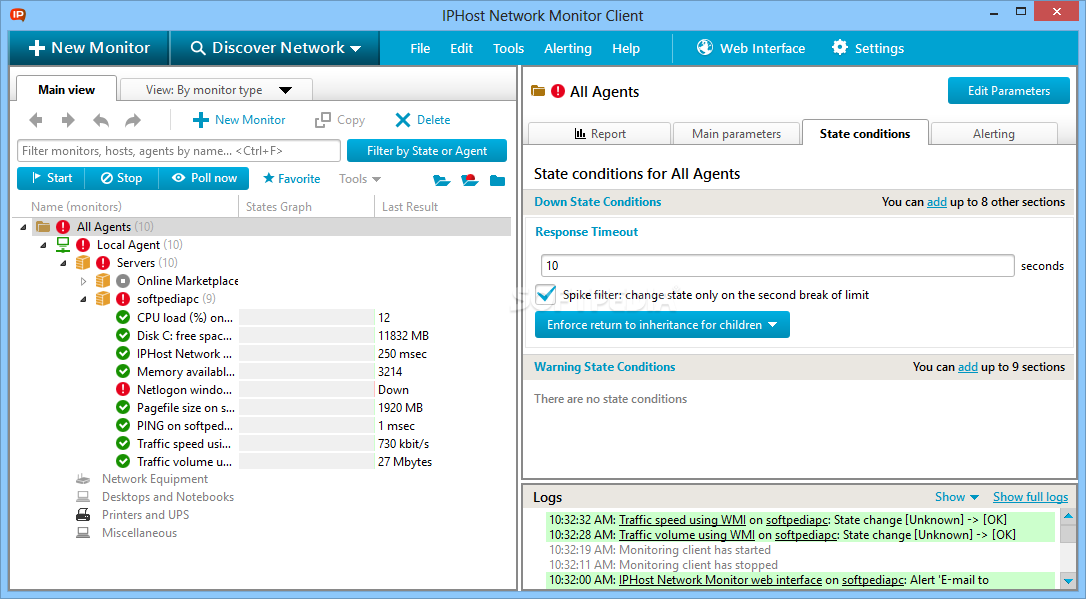Click the Report bar chart icon
Screen dimensions: 1086x599
click(580, 134)
